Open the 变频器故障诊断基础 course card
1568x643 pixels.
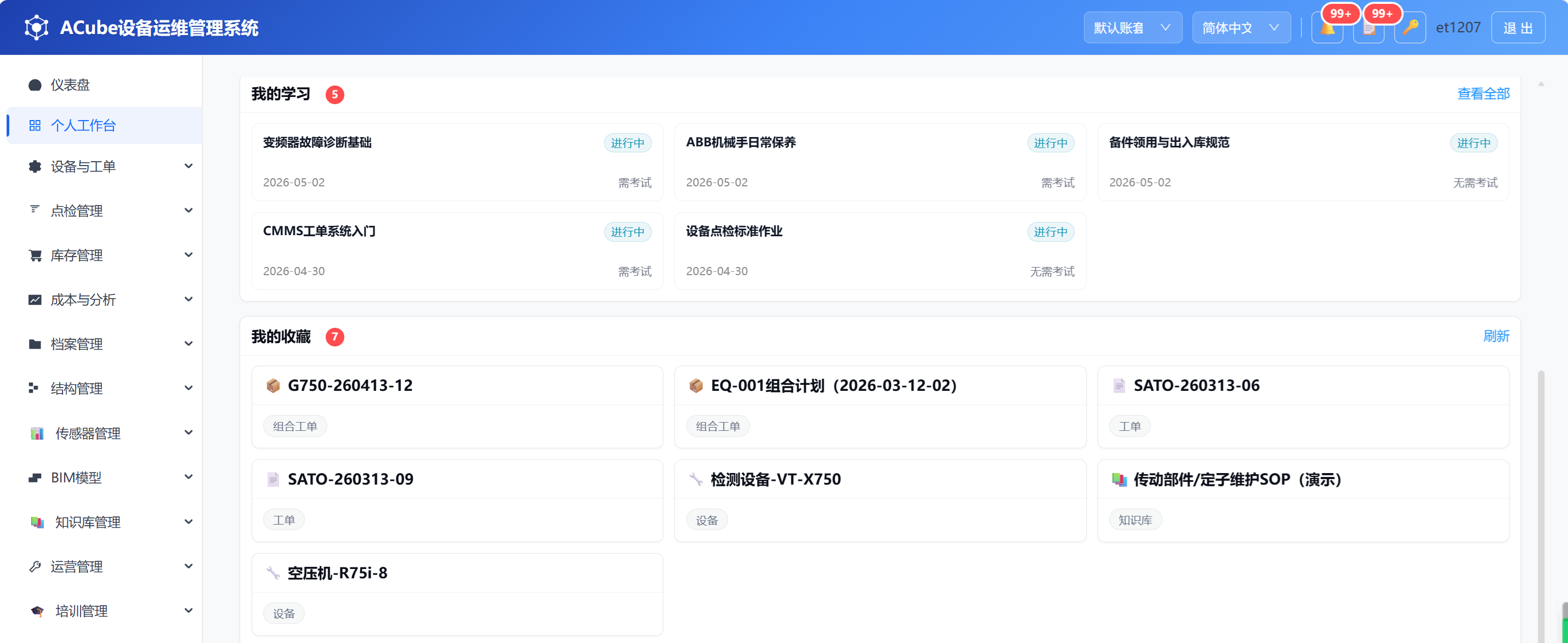pos(457,162)
